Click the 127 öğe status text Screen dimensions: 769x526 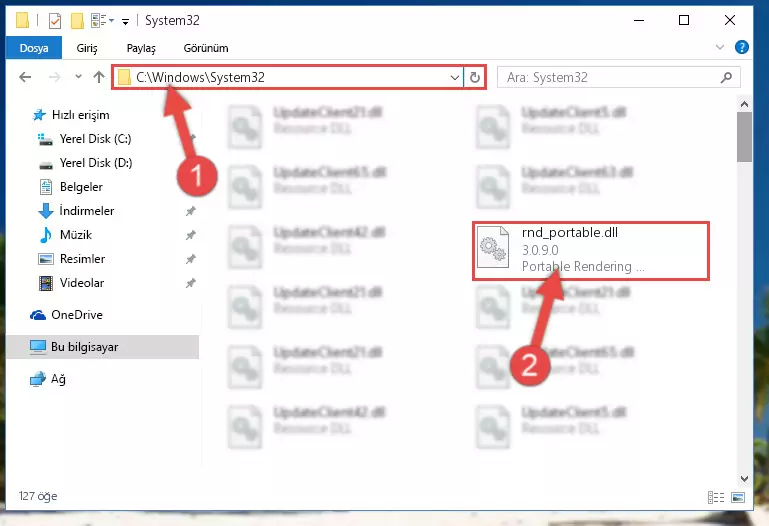coord(38,496)
